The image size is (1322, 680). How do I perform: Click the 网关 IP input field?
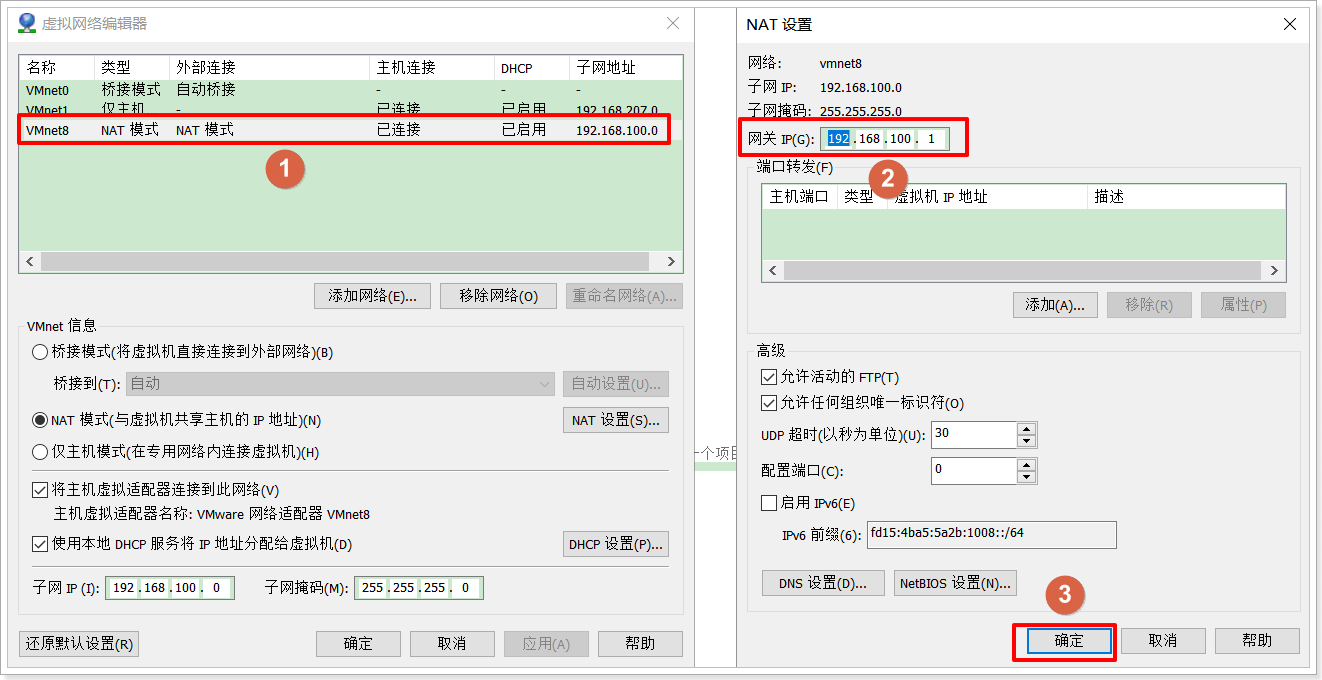[x=885, y=139]
